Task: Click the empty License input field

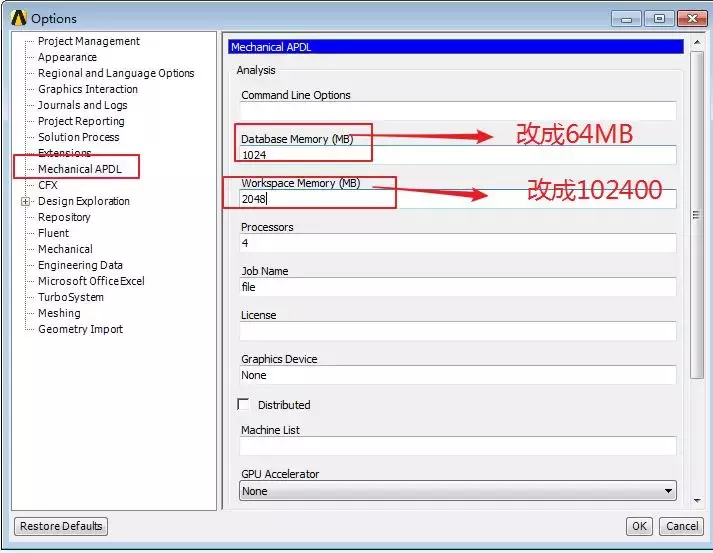Action: pos(458,332)
